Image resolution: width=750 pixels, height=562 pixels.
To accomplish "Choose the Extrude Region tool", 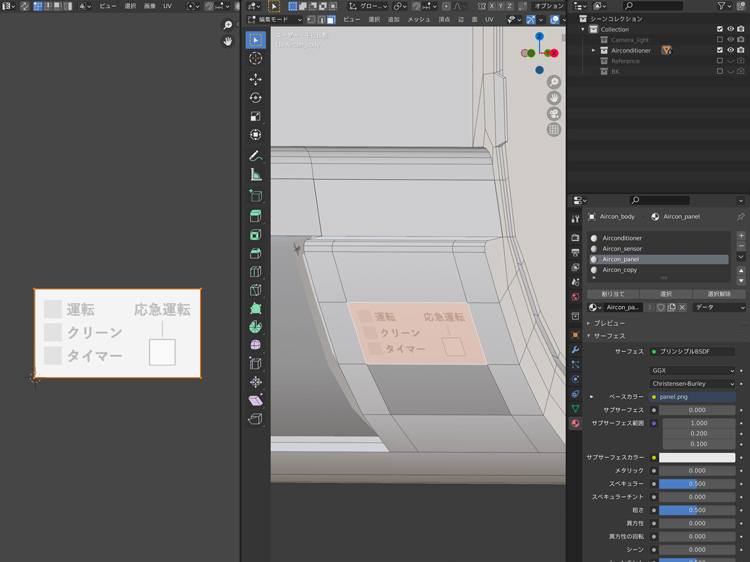I will [x=255, y=215].
